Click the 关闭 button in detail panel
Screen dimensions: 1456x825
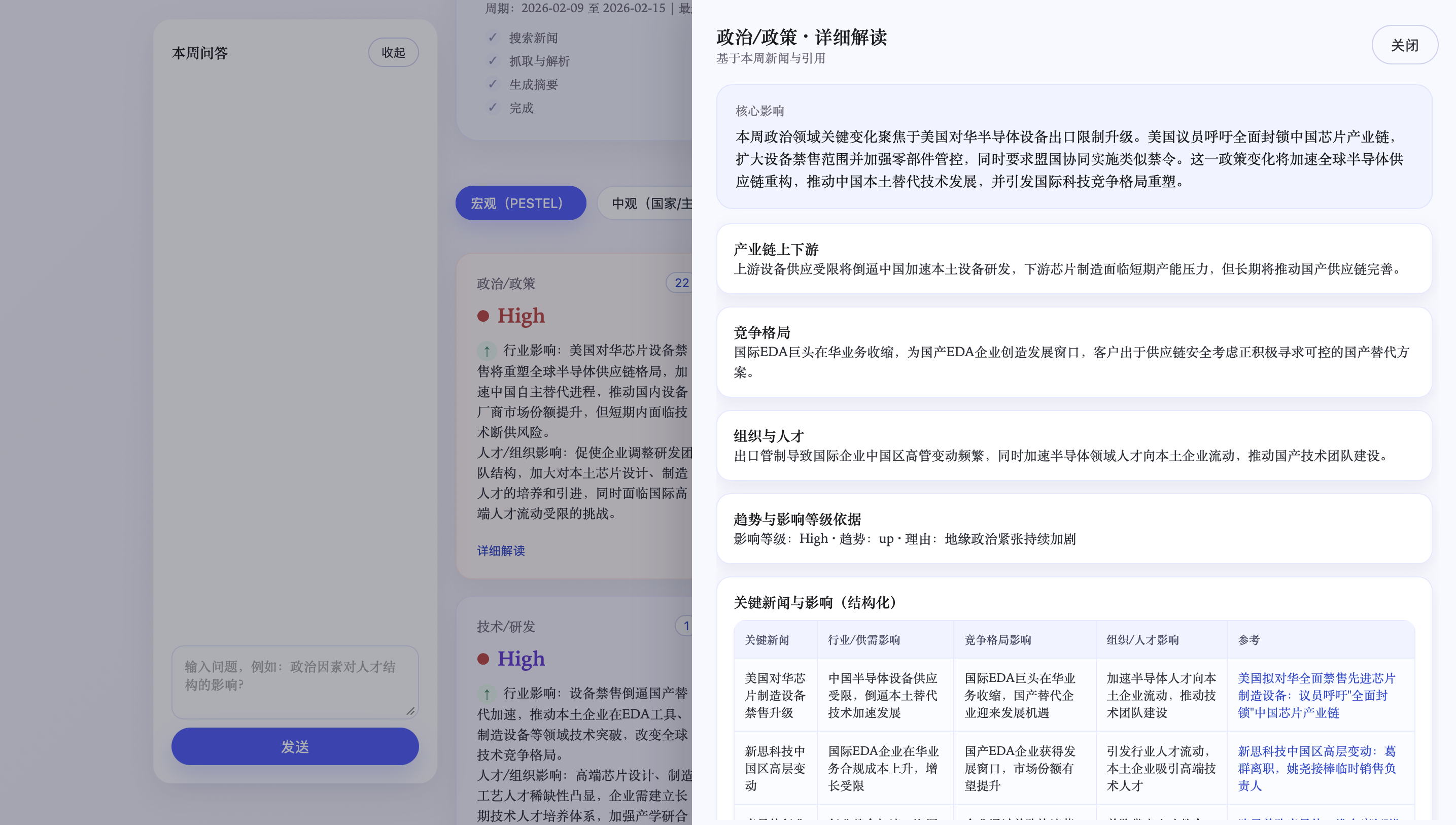(1404, 45)
